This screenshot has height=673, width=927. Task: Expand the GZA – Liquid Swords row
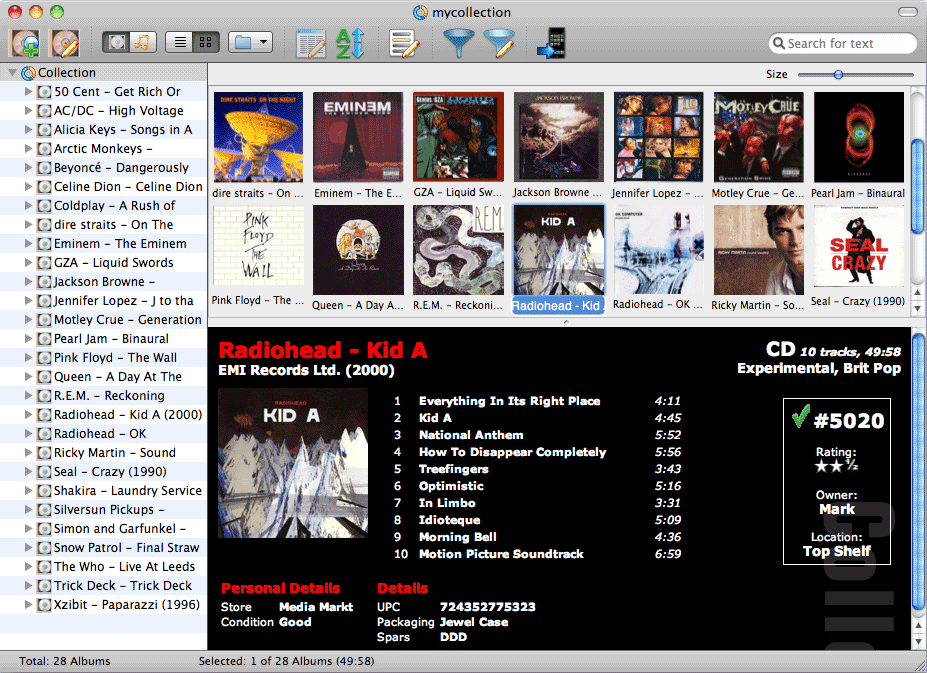(28, 263)
